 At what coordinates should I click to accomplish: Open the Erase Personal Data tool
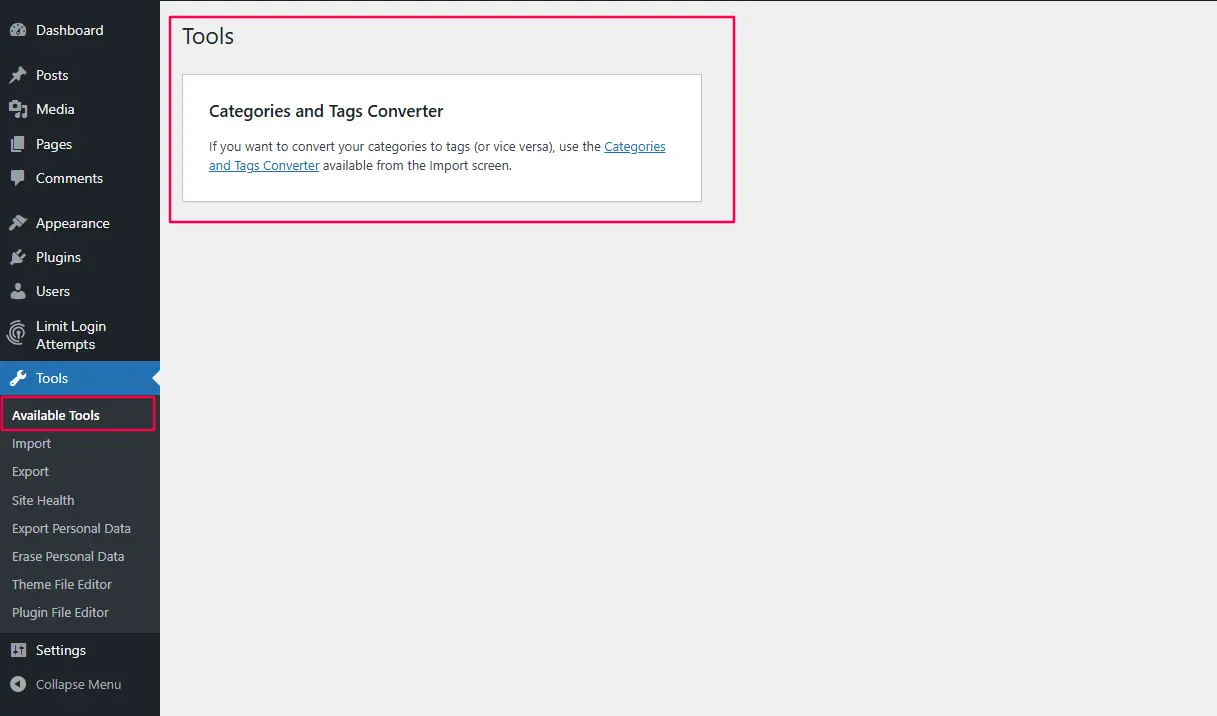67,556
